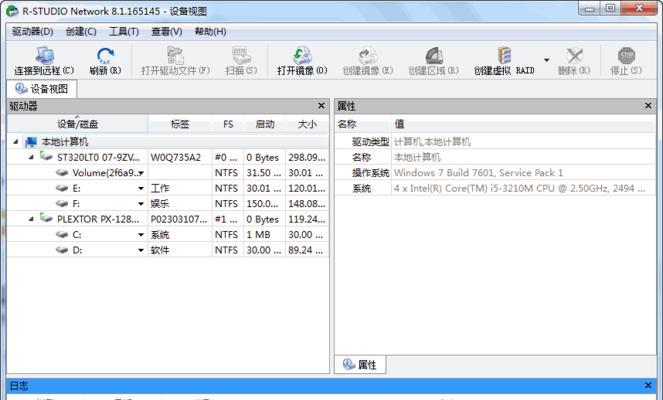The image size is (663, 400).
Task: Click 创建区域 create region icon
Action: click(x=434, y=55)
